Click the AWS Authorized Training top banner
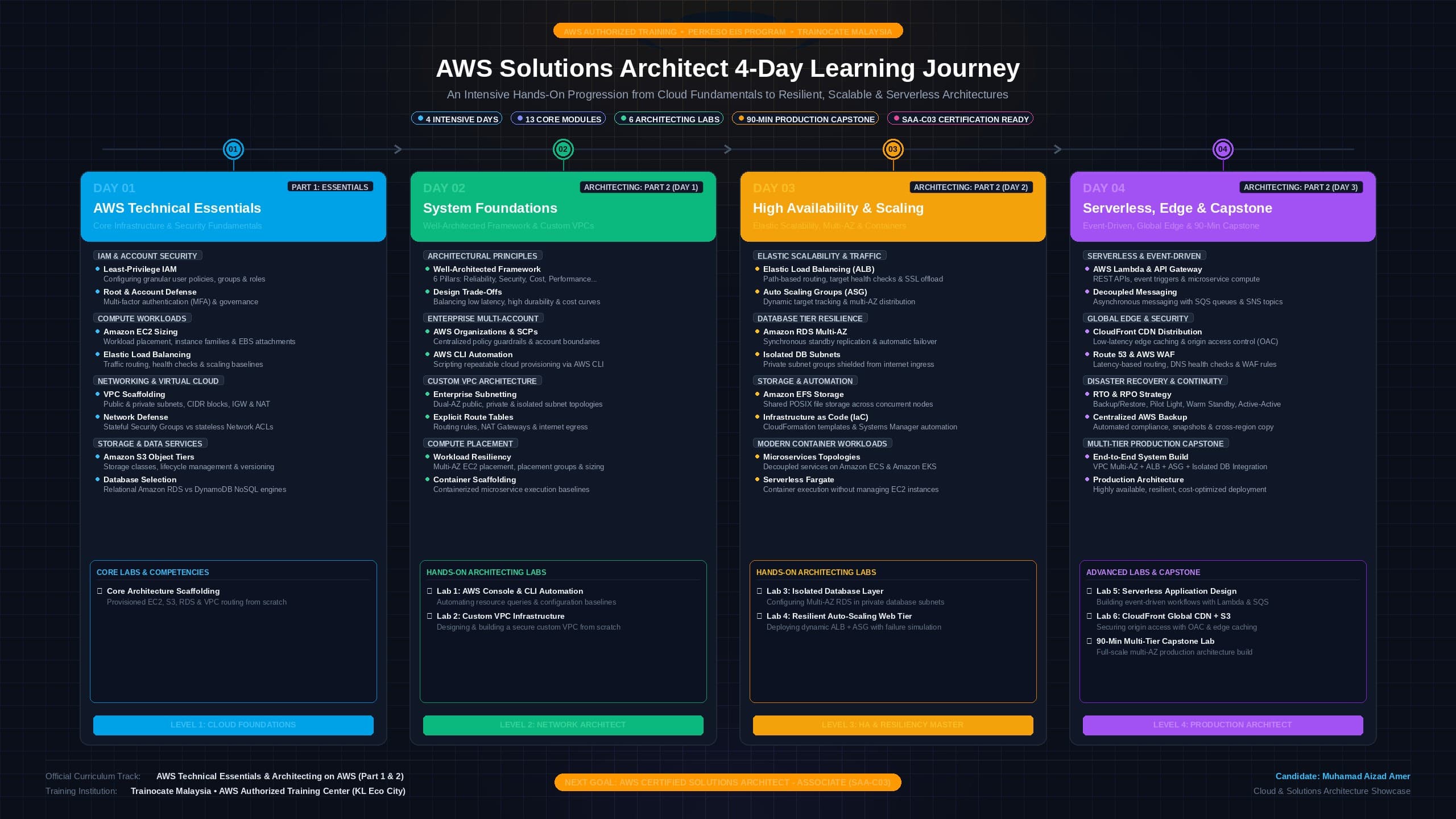This screenshot has width=1456, height=819. click(x=728, y=31)
